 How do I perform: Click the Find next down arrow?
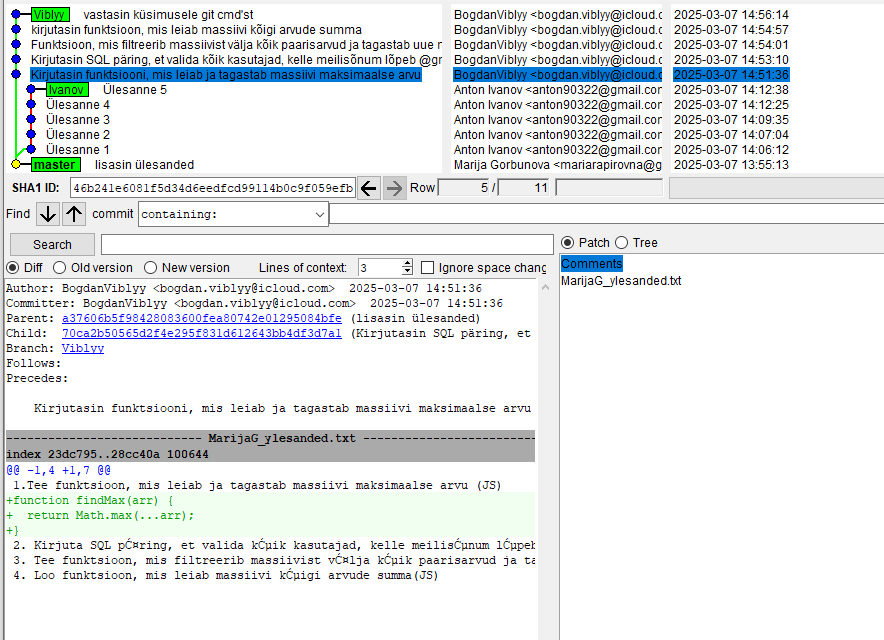(x=48, y=214)
